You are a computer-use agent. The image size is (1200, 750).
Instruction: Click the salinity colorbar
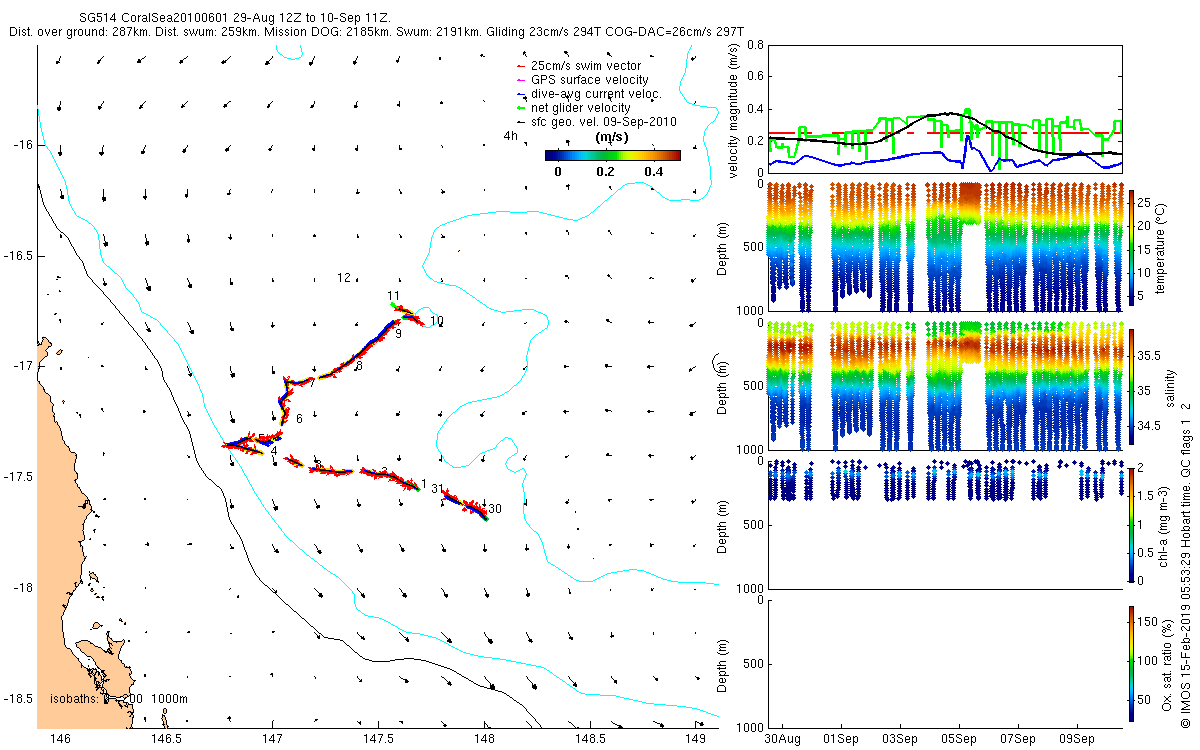click(1132, 387)
